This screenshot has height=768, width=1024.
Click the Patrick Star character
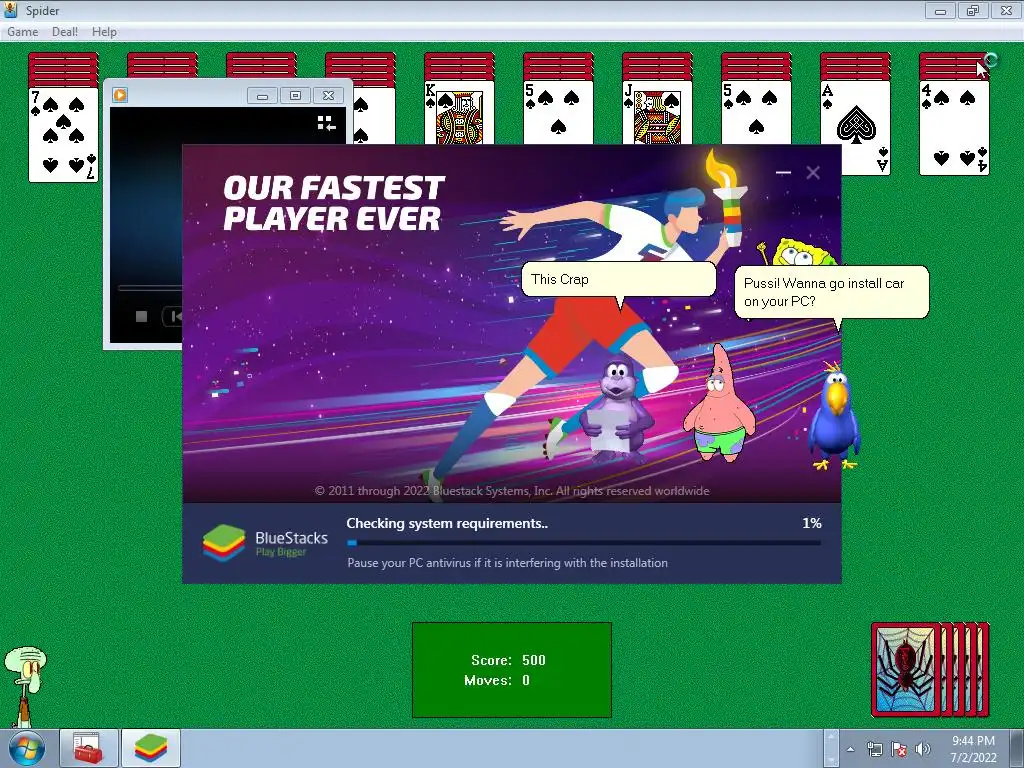pyautogui.click(x=719, y=405)
